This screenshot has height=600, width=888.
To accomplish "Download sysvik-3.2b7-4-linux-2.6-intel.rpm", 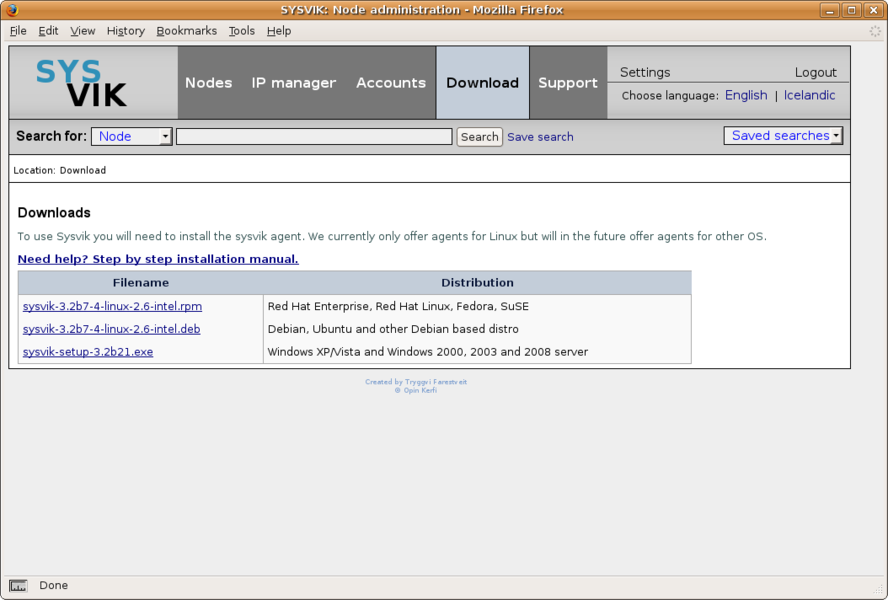I will 112,306.
